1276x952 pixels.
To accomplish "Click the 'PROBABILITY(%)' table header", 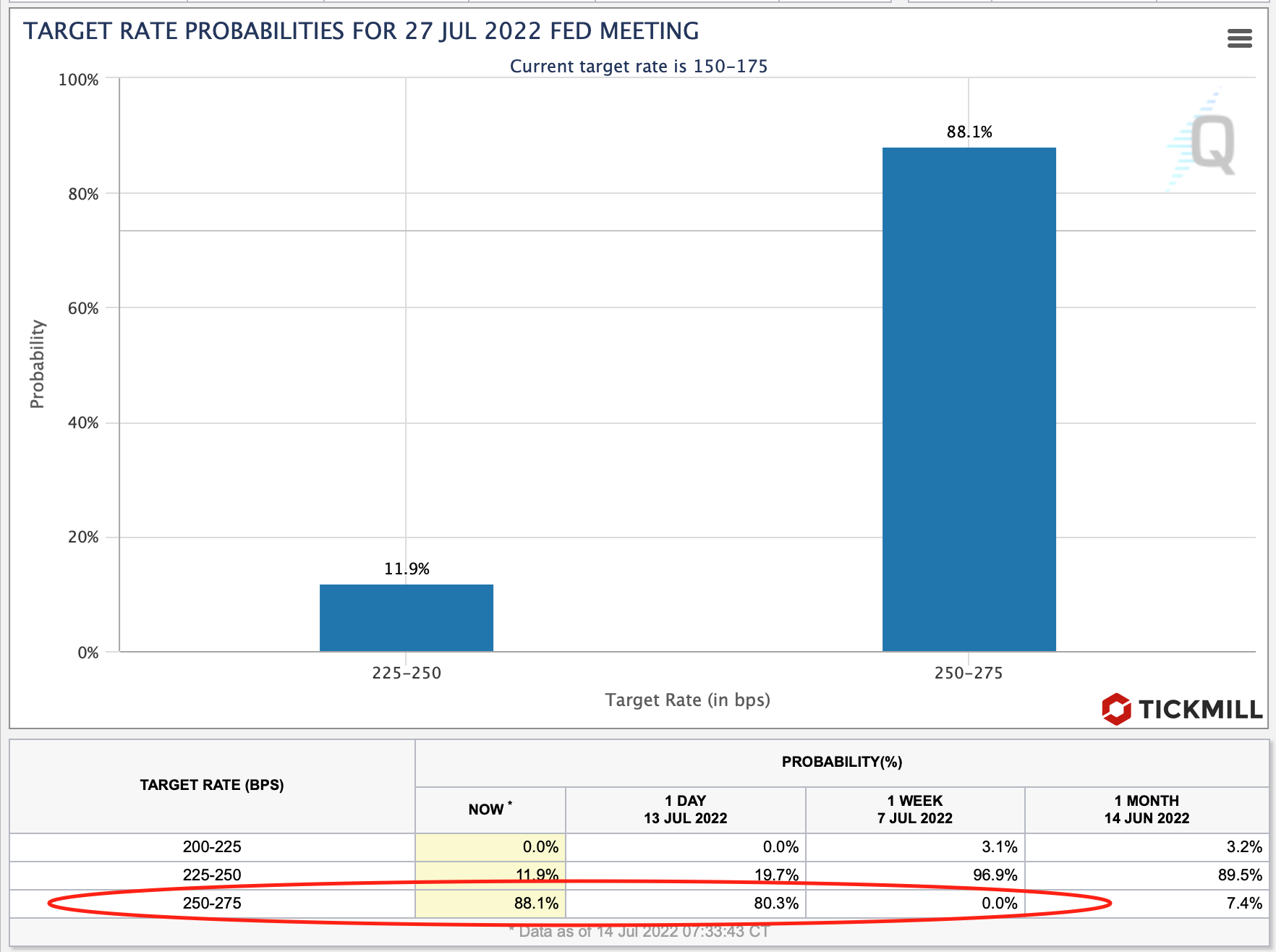I will pos(842,762).
